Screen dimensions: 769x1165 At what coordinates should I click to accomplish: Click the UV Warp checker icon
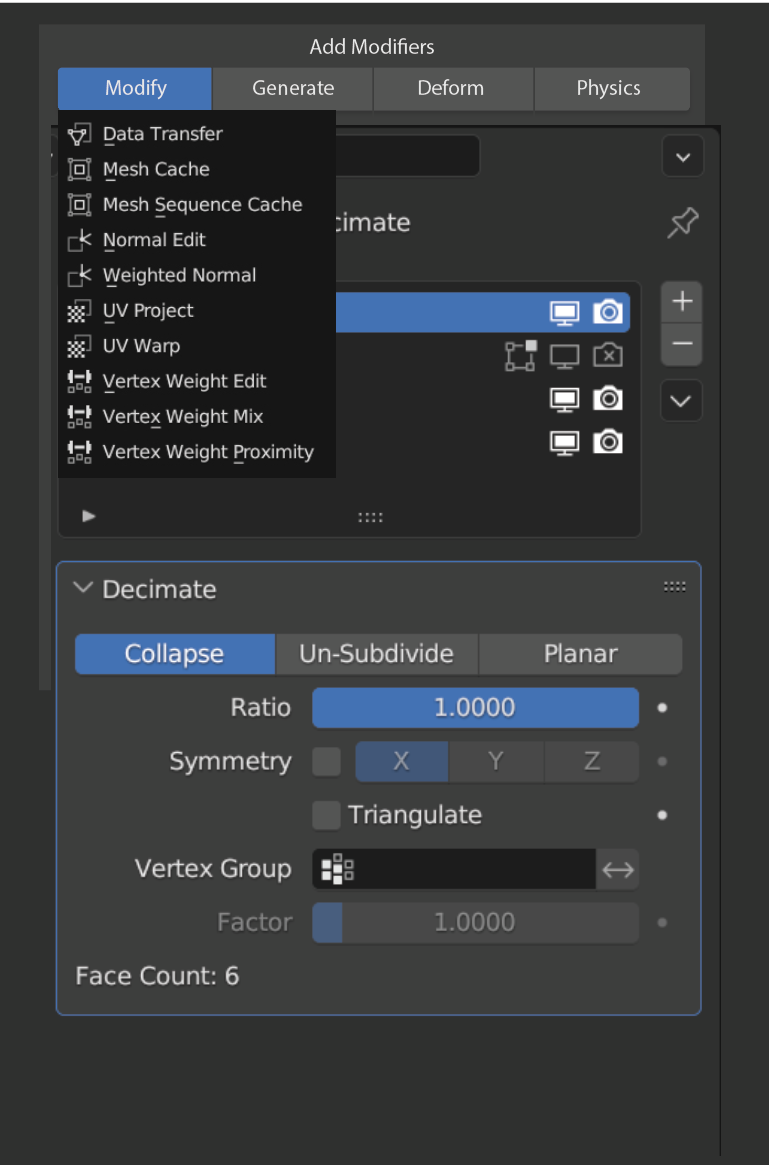pyautogui.click(x=80, y=346)
